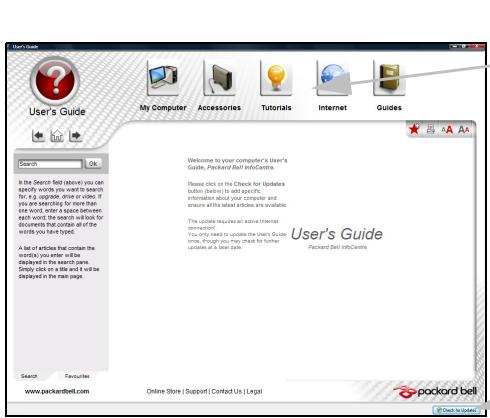The image size is (490, 418).
Task: Open the Support link
Action: (196, 391)
